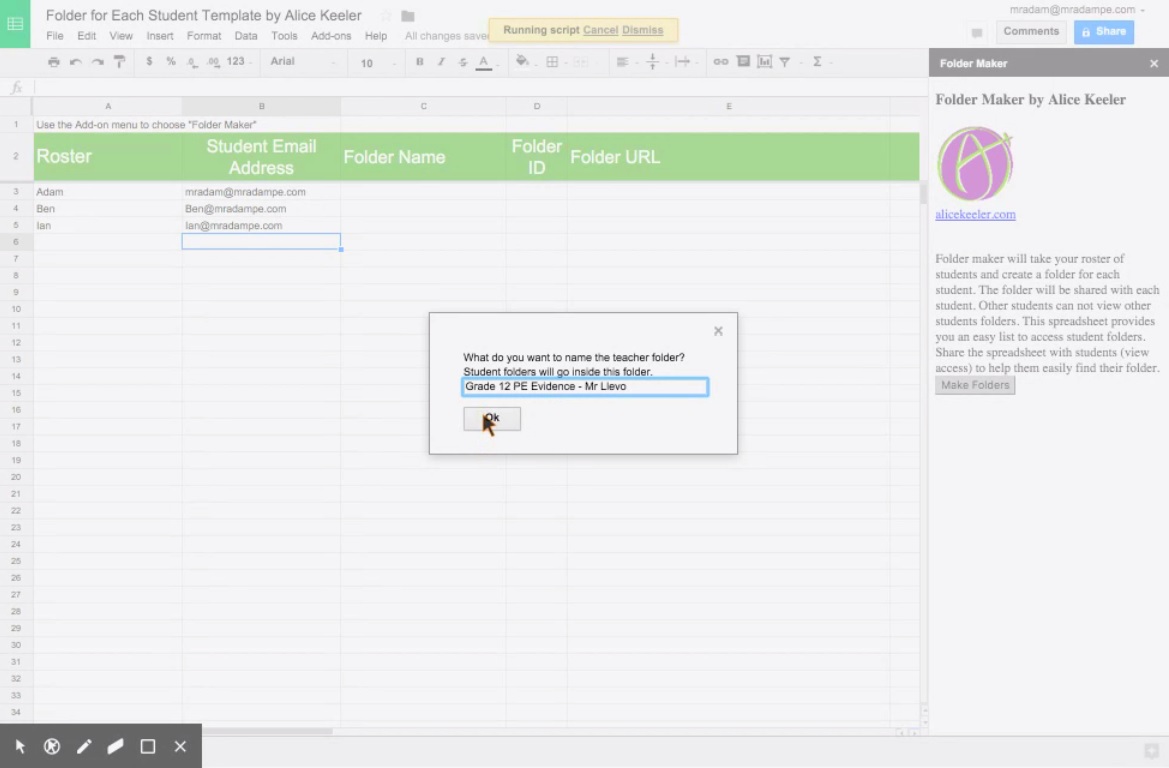The image size is (1169, 768).
Task: Open the alicekeeler.com link
Action: [975, 215]
